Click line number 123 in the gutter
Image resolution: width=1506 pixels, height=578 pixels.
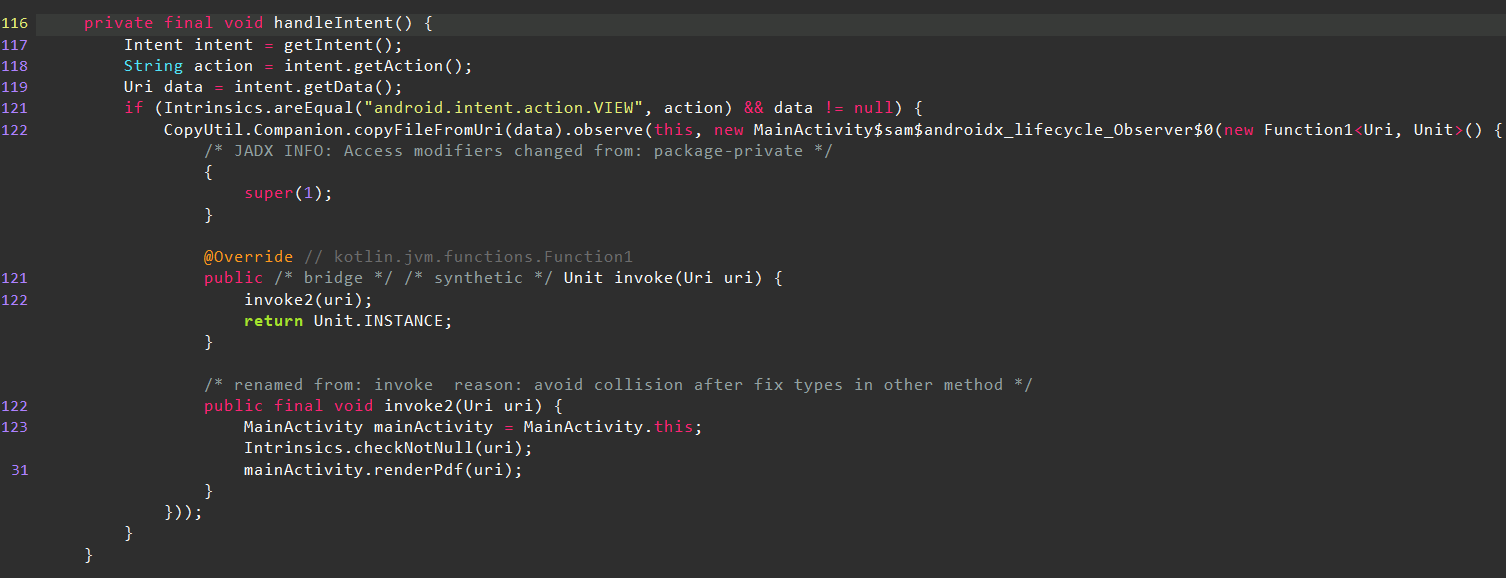click(15, 427)
